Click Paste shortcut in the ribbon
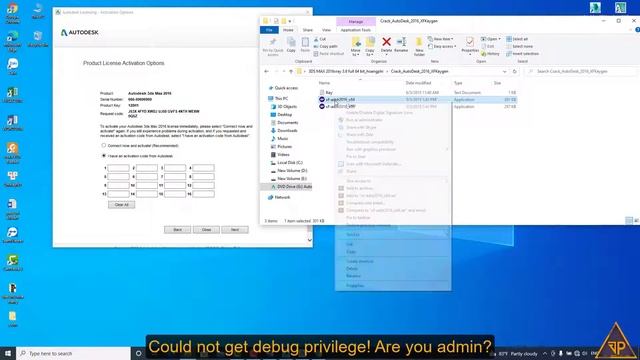 click(329, 54)
